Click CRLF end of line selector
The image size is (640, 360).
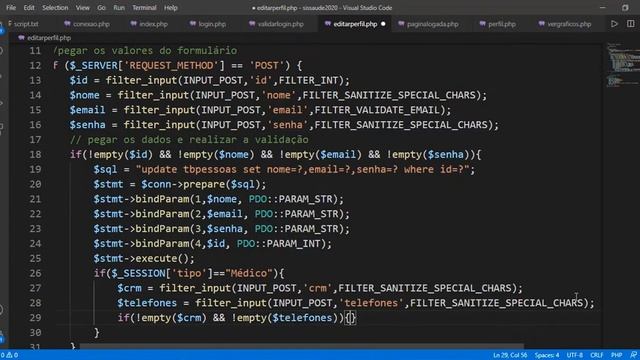tap(596, 355)
